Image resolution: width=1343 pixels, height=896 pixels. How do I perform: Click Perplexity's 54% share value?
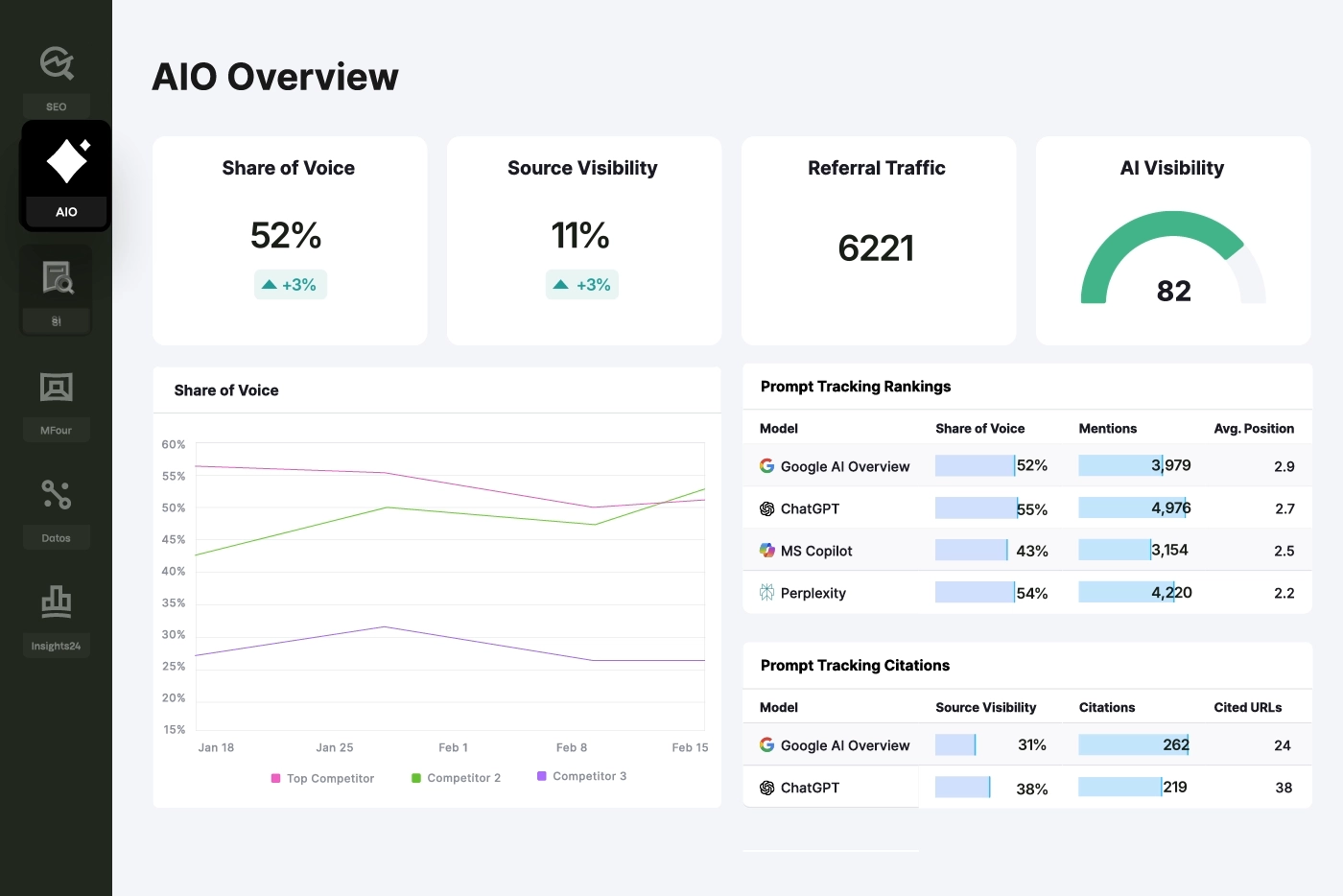pyautogui.click(x=1032, y=594)
